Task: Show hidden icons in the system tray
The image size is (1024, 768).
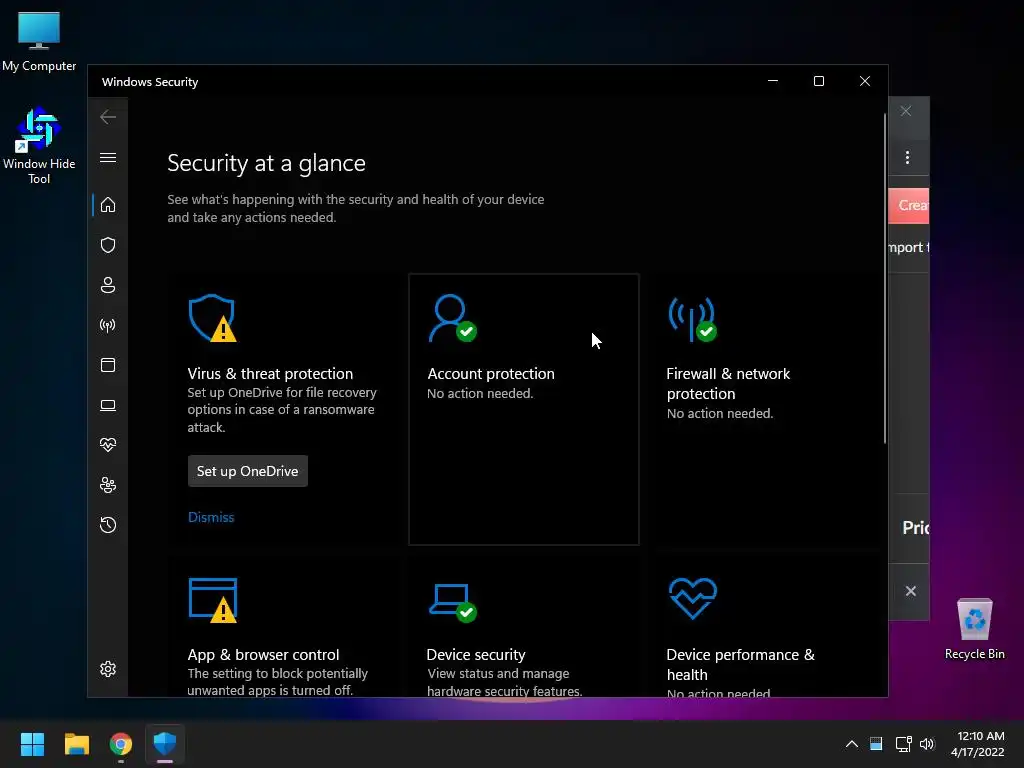Action: click(852, 744)
